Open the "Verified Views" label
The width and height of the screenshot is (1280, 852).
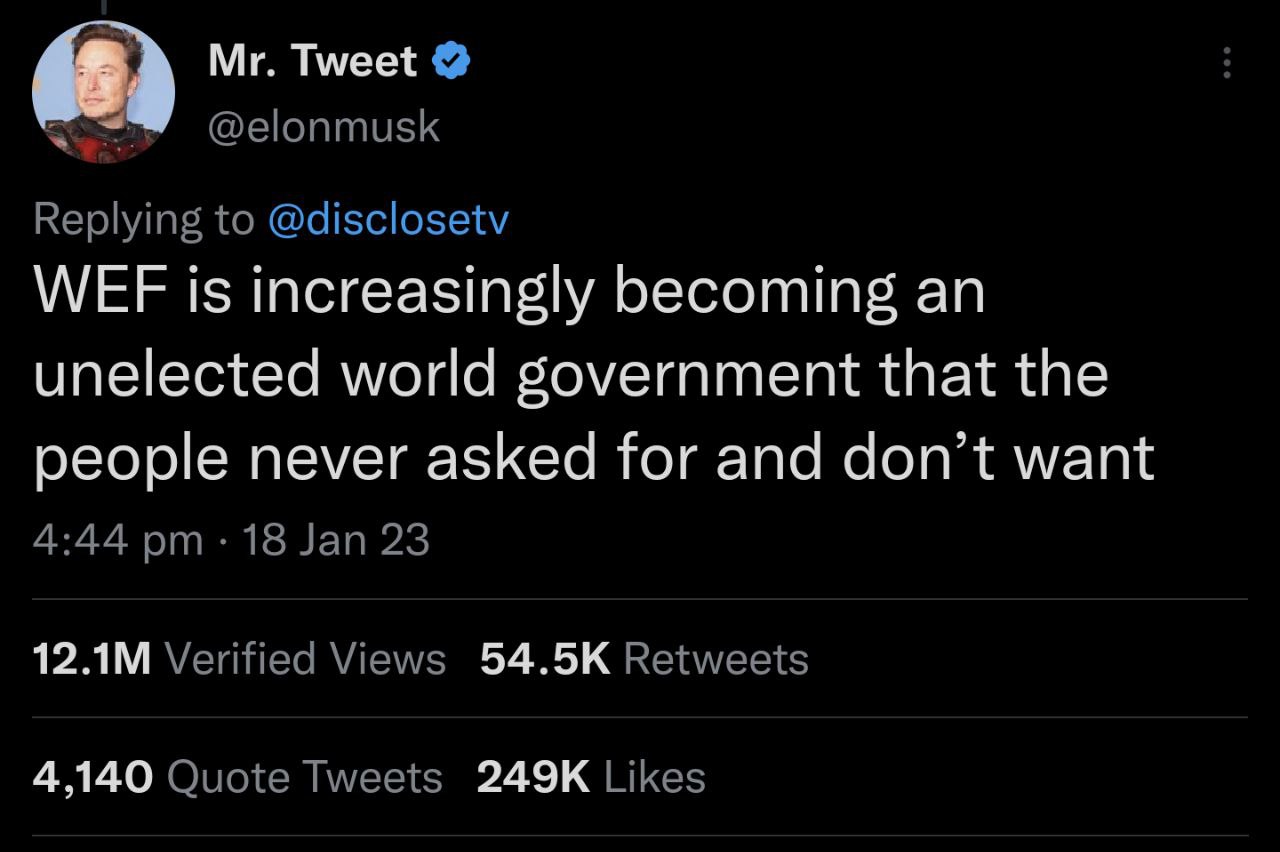pos(304,659)
